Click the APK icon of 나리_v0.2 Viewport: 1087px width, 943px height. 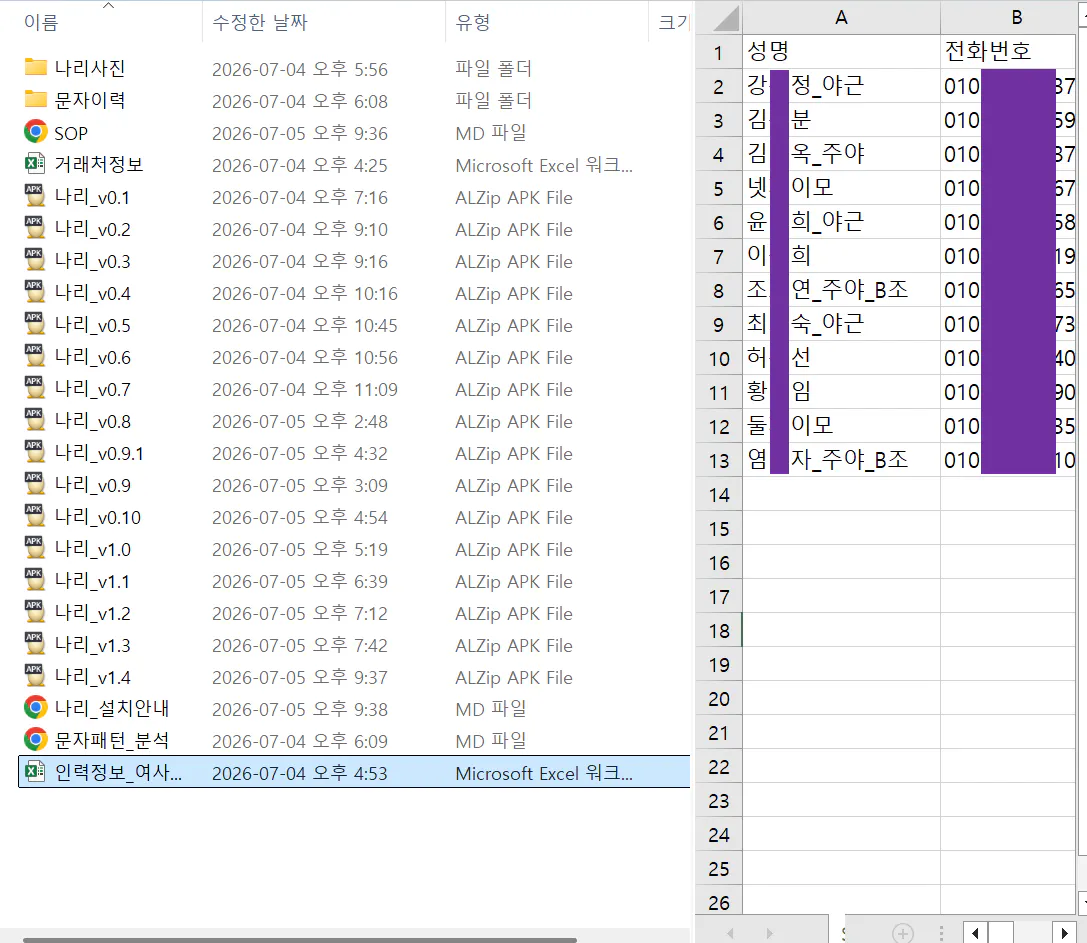tap(35, 227)
